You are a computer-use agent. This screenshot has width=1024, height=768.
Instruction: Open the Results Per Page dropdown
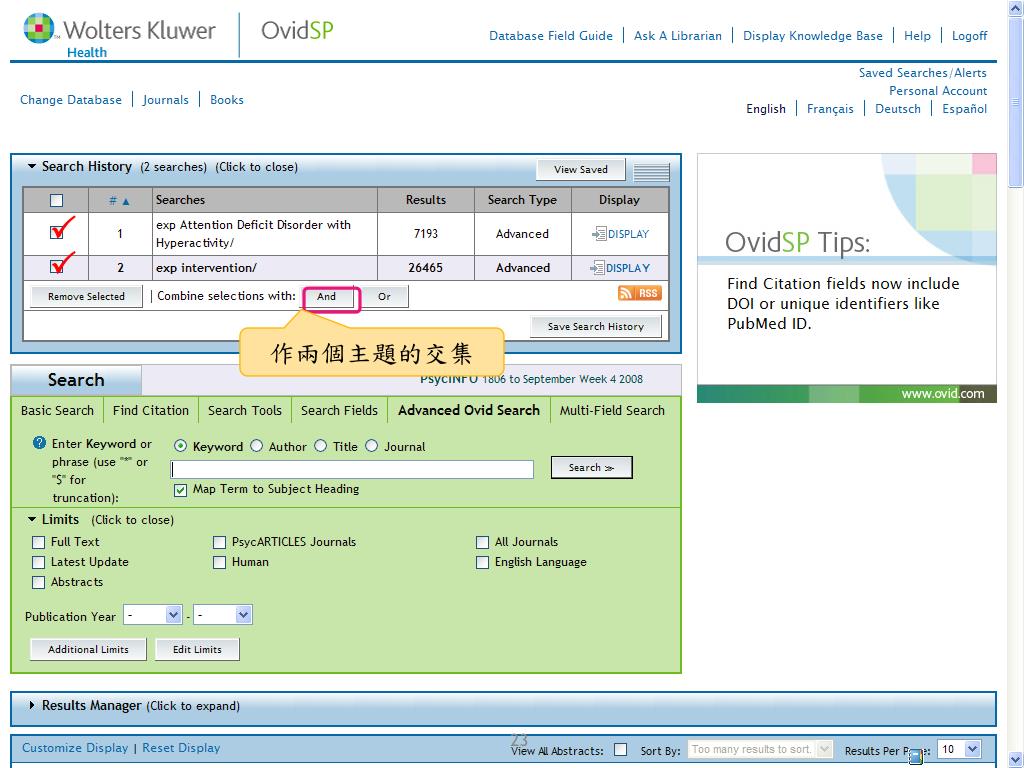point(959,749)
